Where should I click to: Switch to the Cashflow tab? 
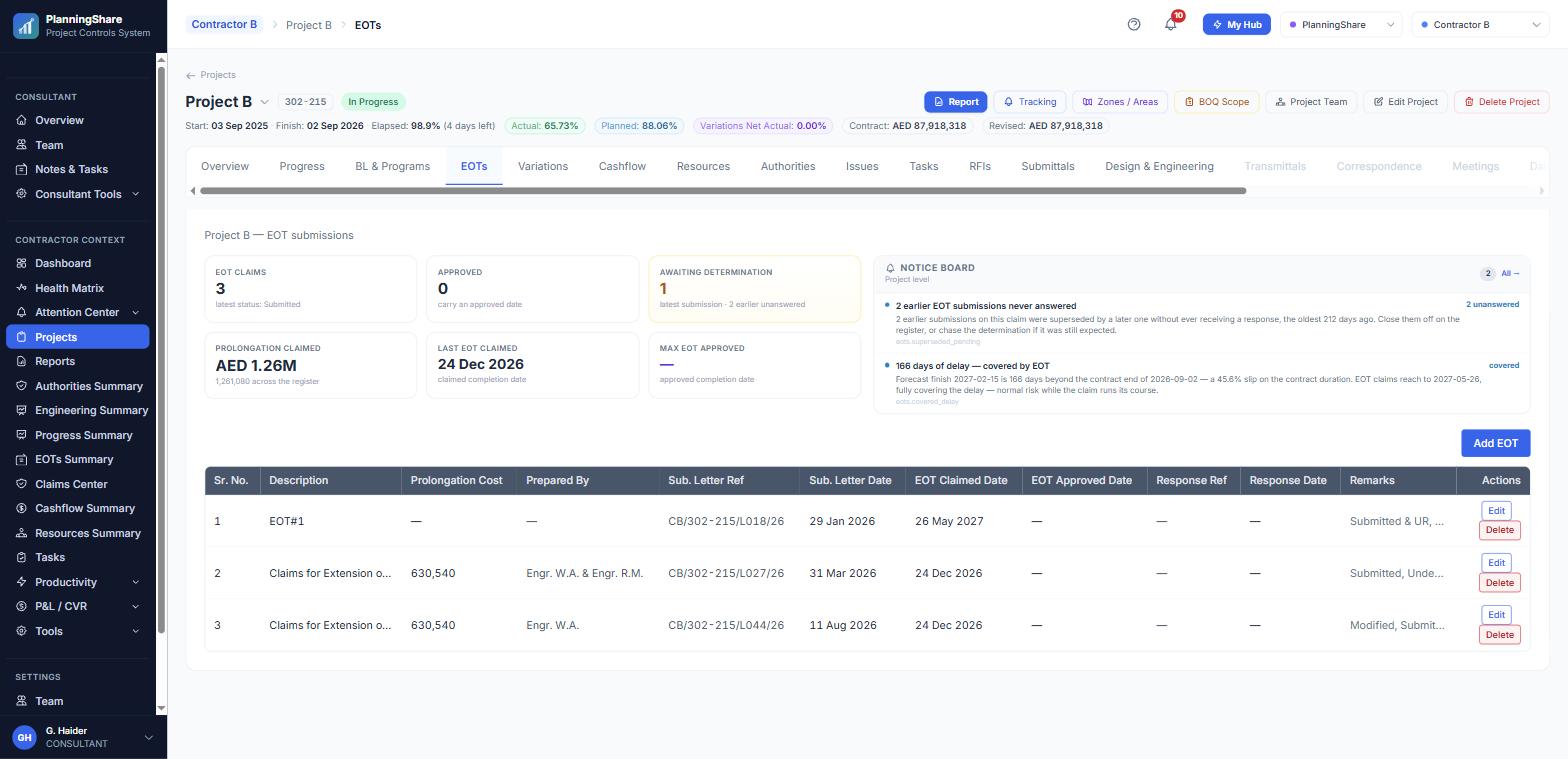tap(622, 166)
